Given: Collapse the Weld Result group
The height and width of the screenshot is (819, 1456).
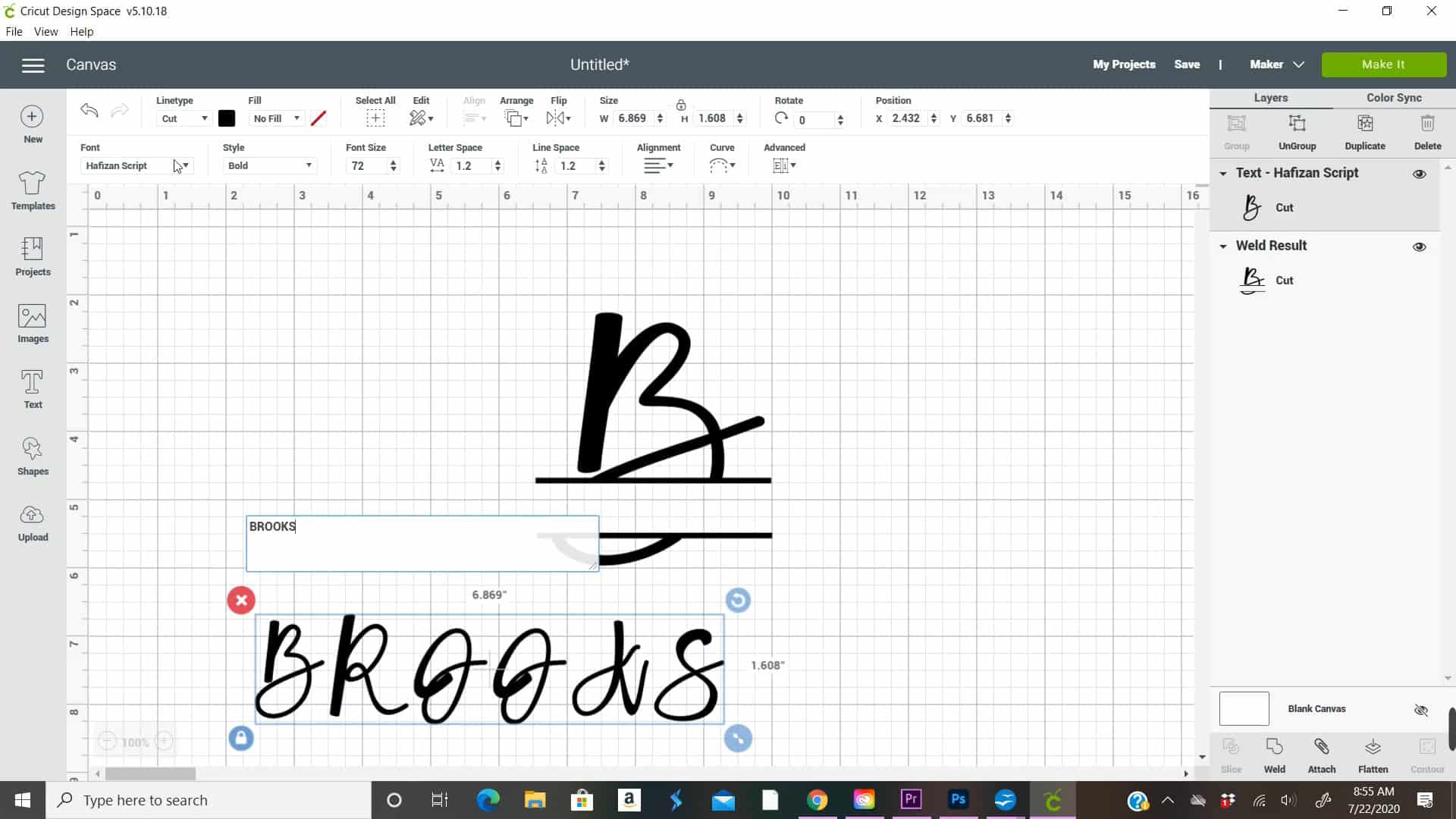Looking at the screenshot, I should [x=1223, y=246].
